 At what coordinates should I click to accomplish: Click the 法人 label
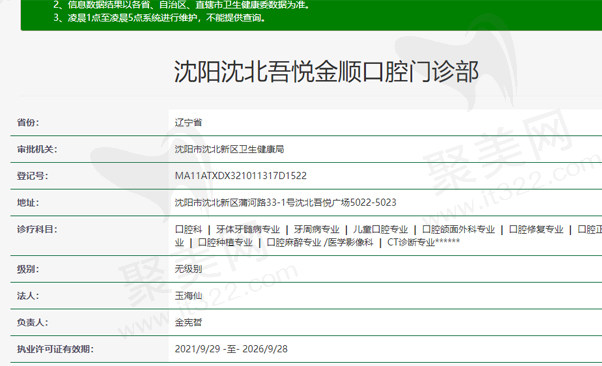28,296
